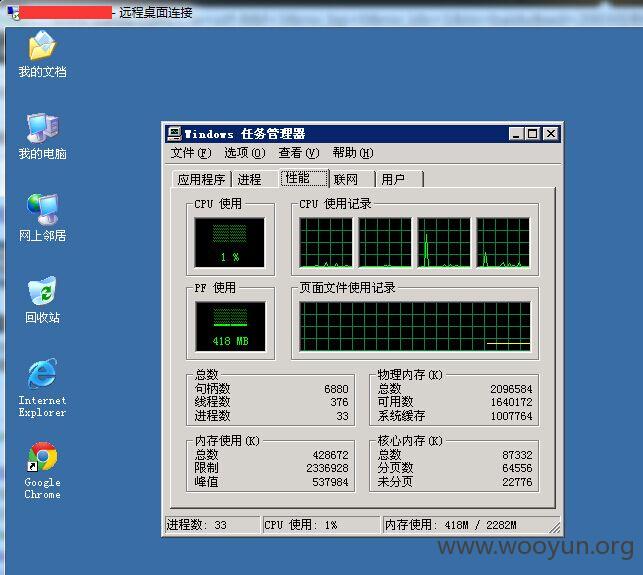Click the 限制 value 2336928
This screenshot has height=575, width=643.
(x=327, y=468)
